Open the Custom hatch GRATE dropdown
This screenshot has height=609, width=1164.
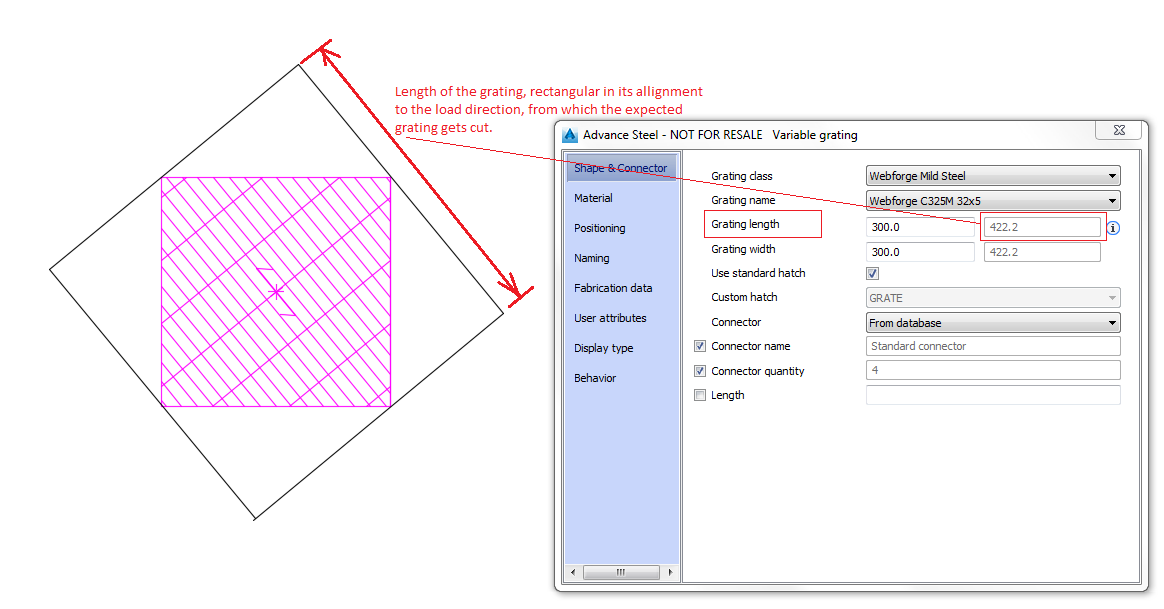(x=993, y=298)
